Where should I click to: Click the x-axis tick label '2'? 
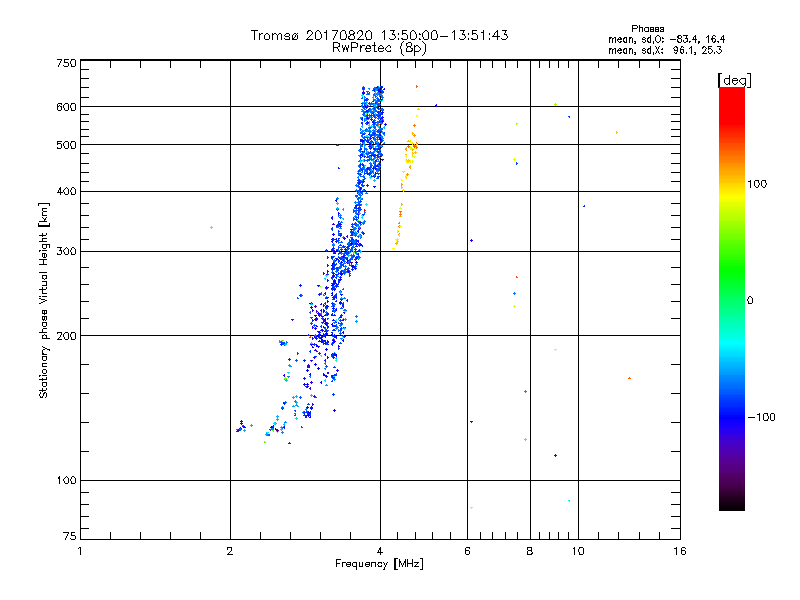(230, 551)
